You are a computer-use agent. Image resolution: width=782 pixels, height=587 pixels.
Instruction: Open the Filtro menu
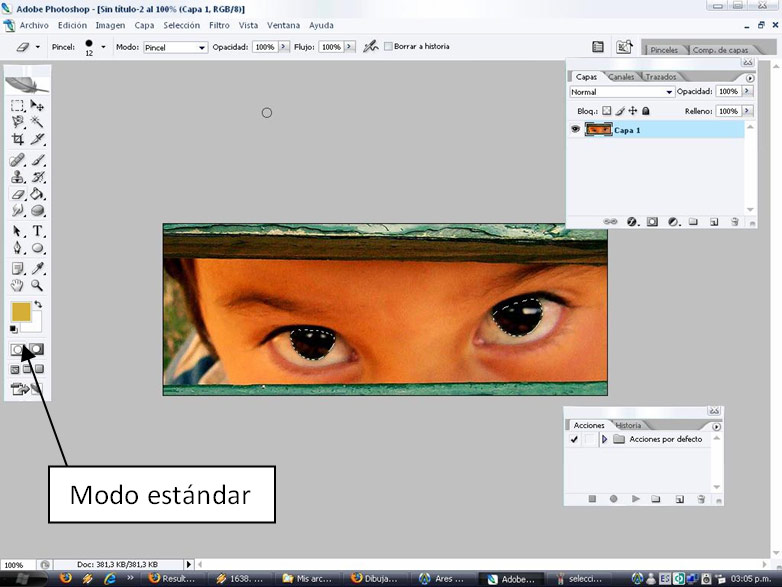tap(219, 25)
